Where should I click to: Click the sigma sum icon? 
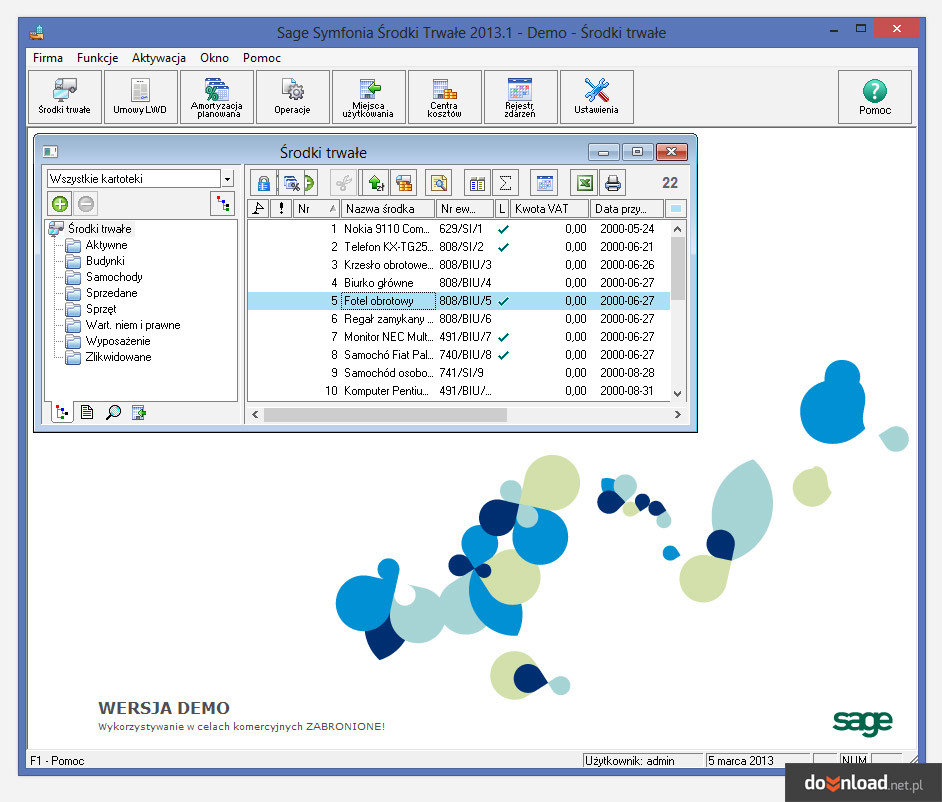(505, 183)
